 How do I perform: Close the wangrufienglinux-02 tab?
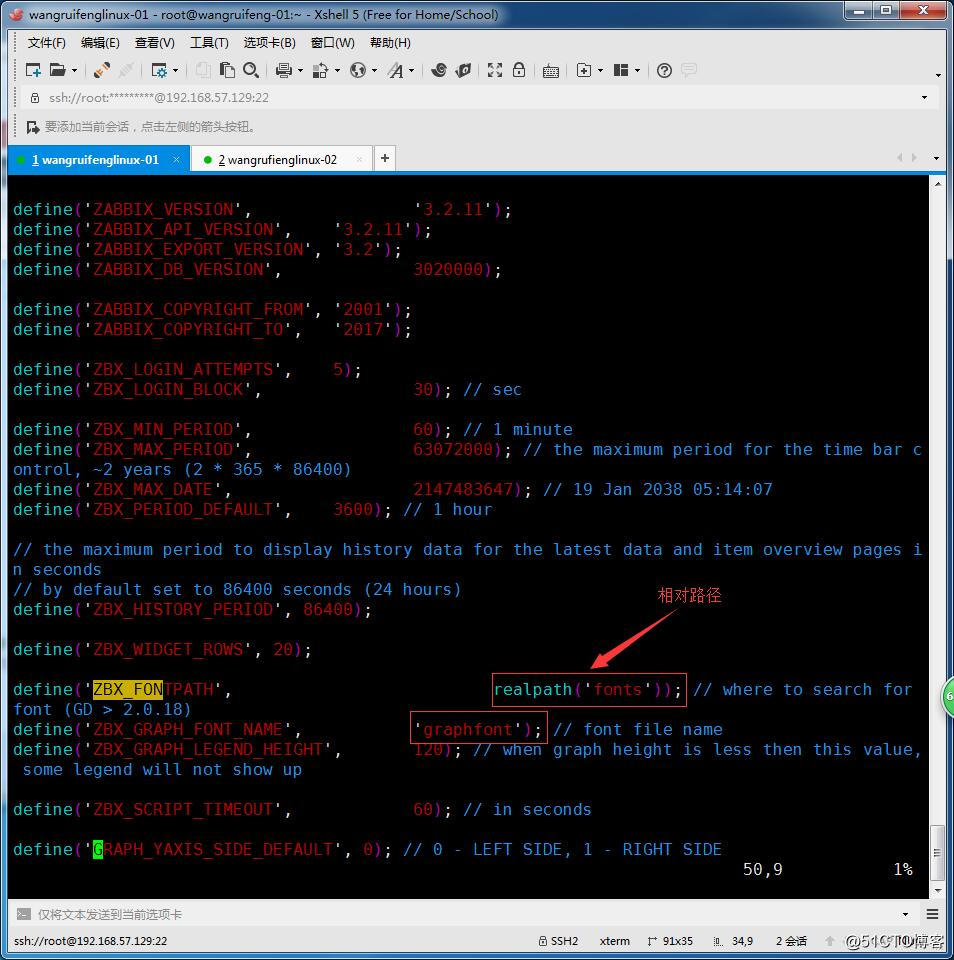click(359, 159)
